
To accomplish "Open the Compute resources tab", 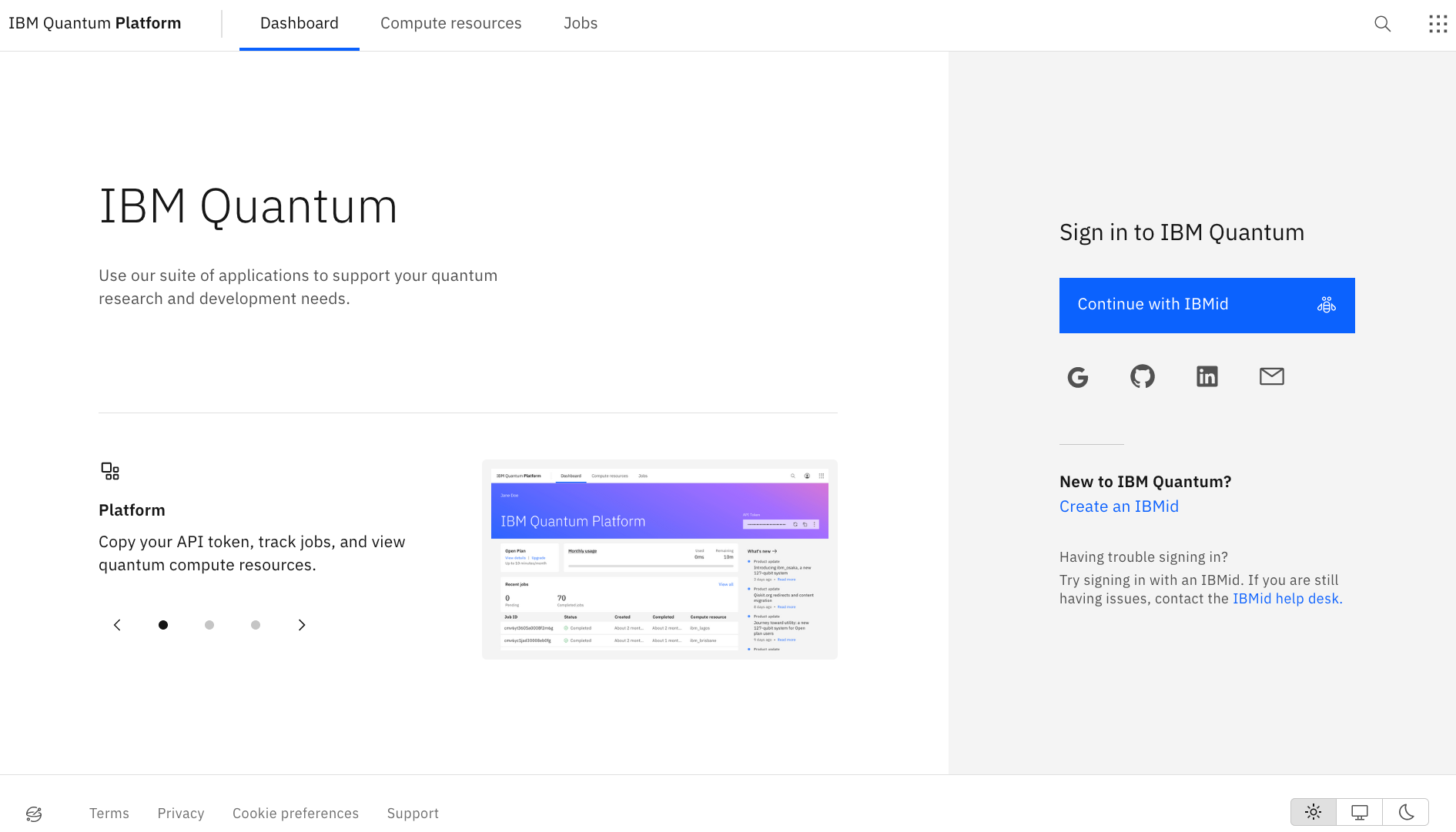I will (x=451, y=24).
